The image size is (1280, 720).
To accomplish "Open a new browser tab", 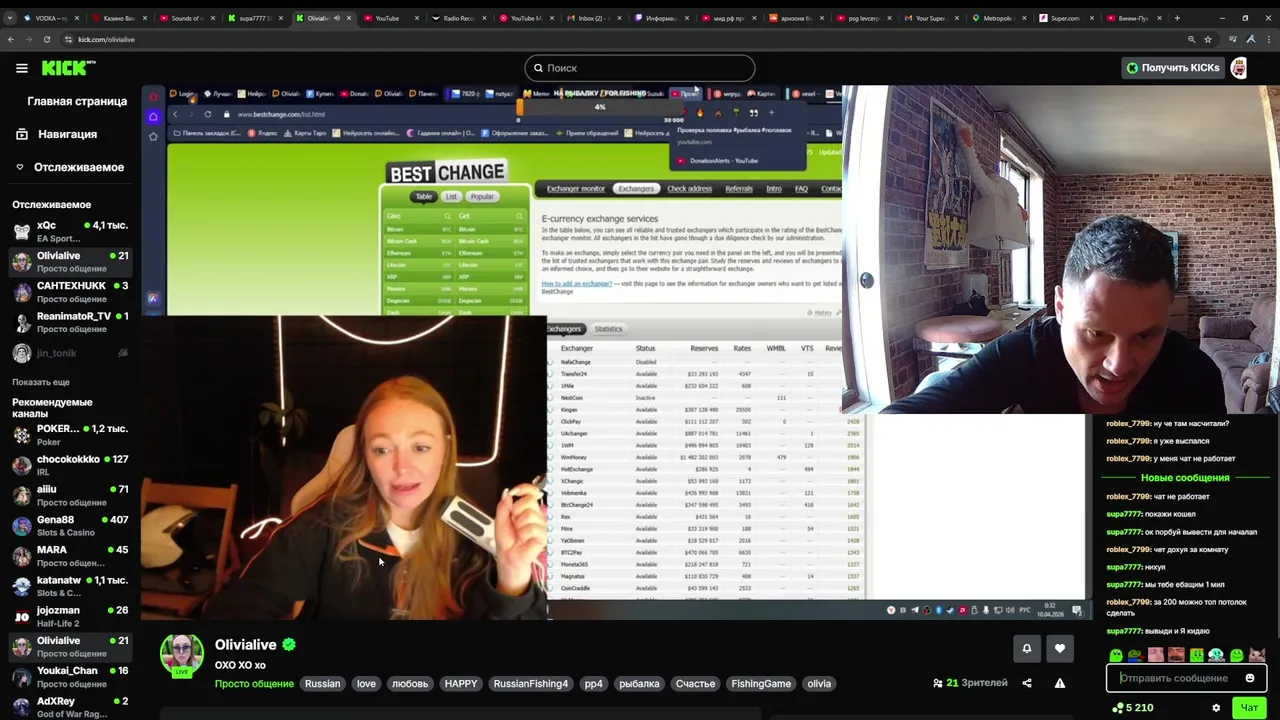I will 1177,18.
